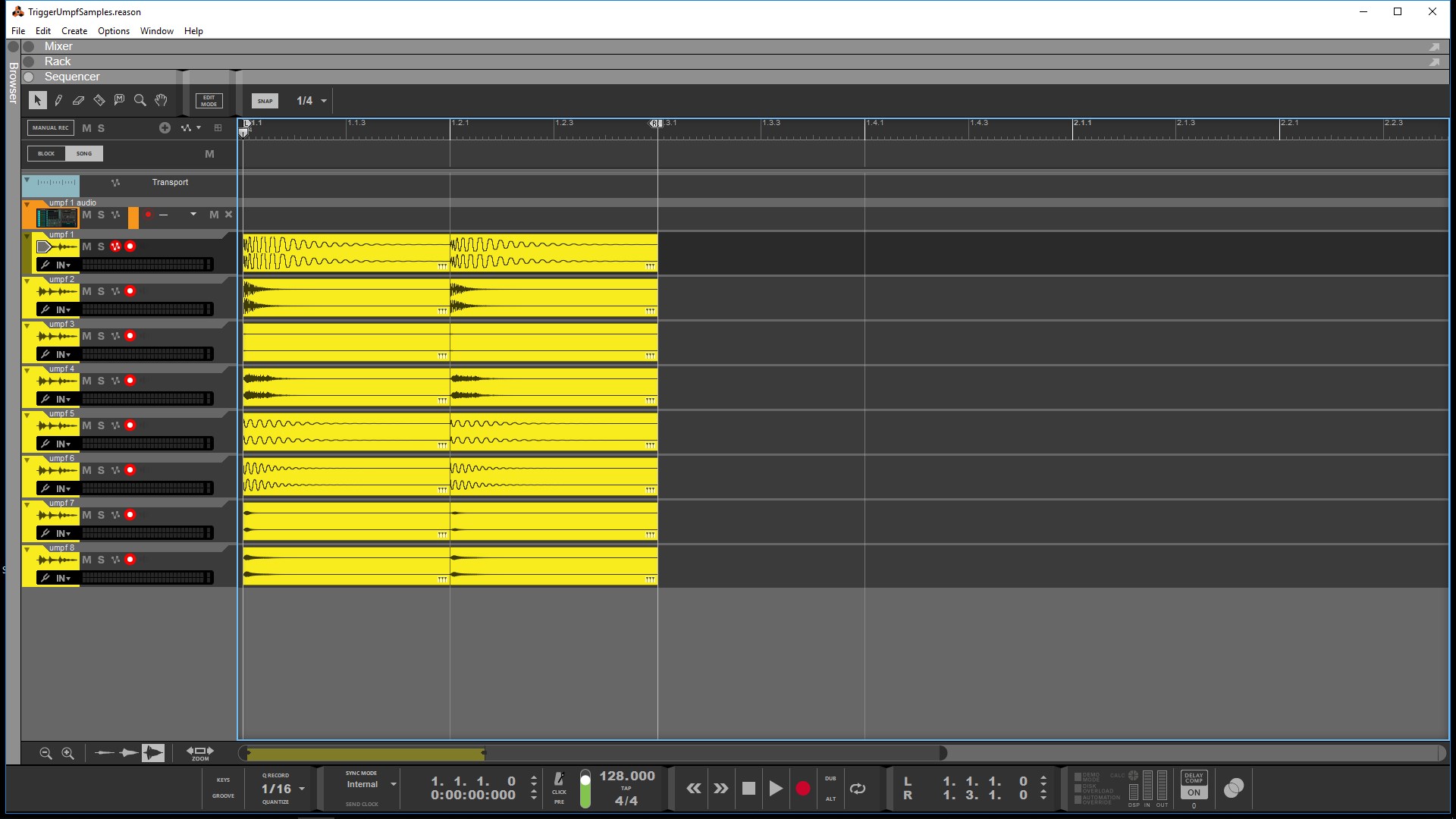Viewport: 1456px width, 819px height.
Task: Click the track list grid icon
Action: pyautogui.click(x=218, y=128)
